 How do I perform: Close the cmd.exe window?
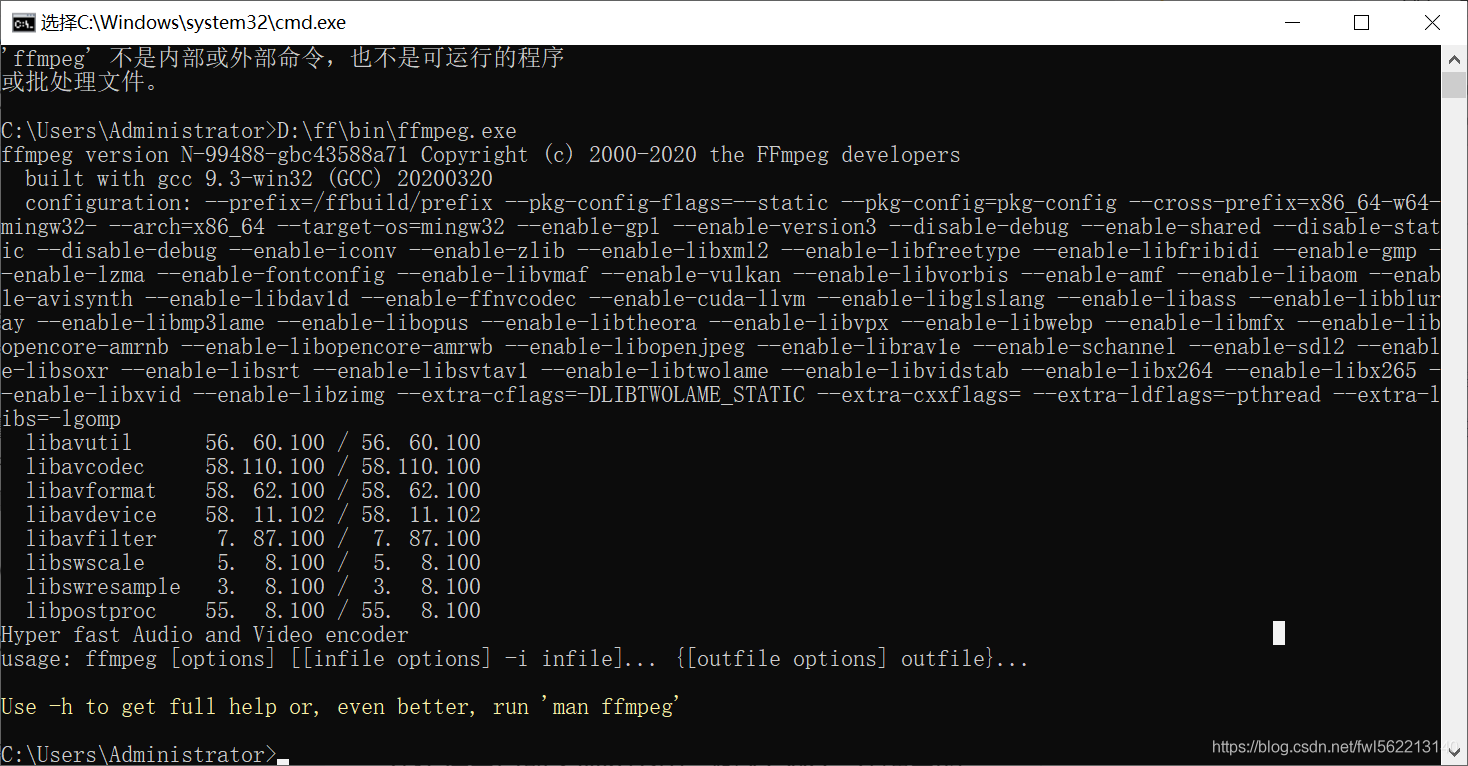(1431, 22)
